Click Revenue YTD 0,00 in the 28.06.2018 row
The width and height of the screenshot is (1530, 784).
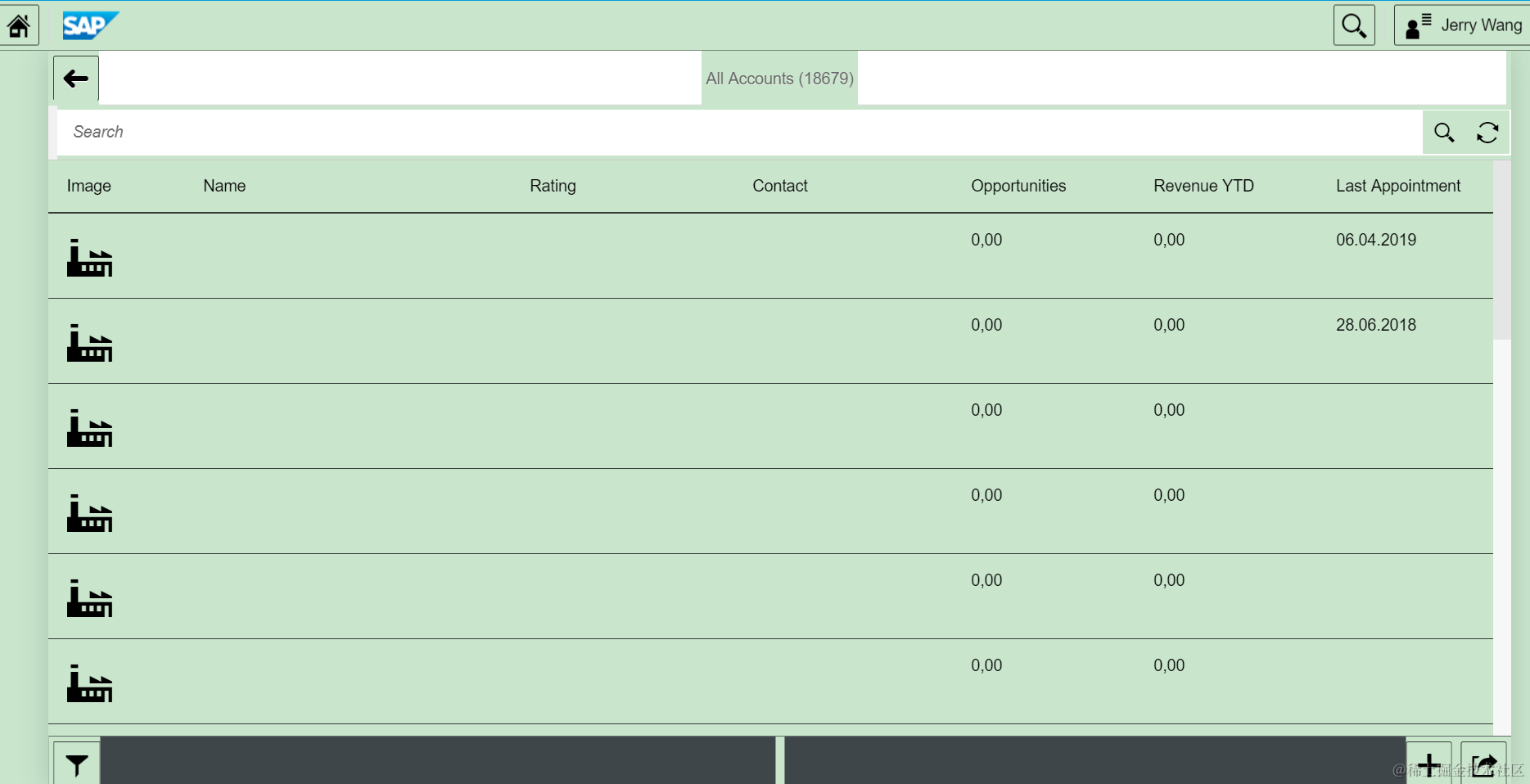(1169, 325)
